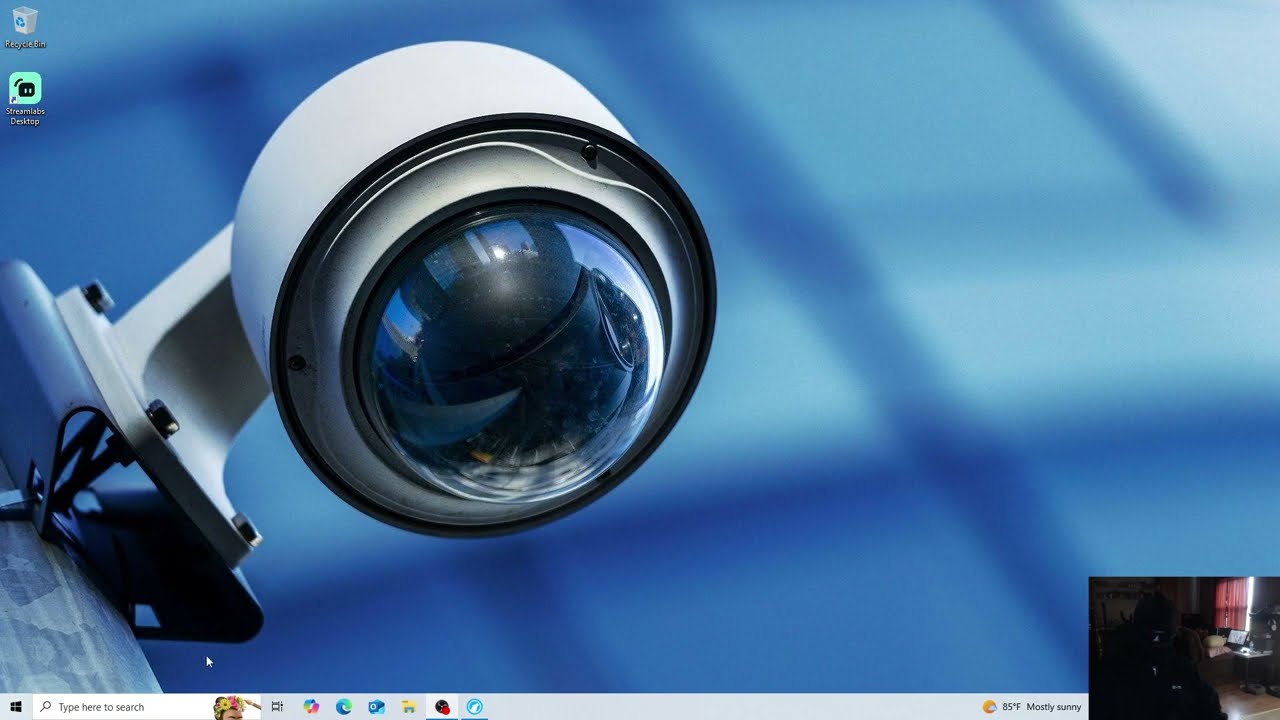Open the weather widget showing 85°F Mostly sunny

tap(1032, 707)
